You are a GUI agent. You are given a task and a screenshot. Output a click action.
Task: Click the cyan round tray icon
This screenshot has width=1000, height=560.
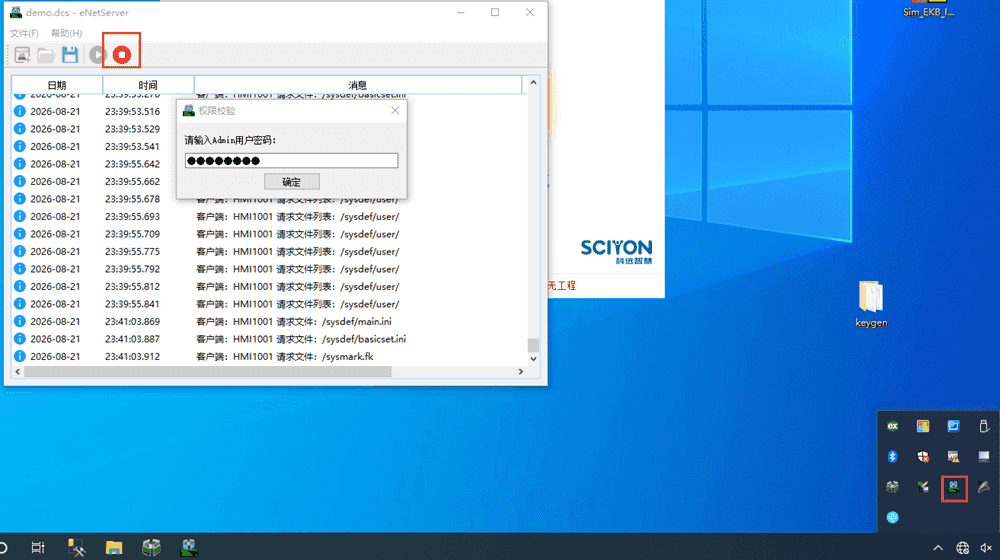[x=892, y=517]
